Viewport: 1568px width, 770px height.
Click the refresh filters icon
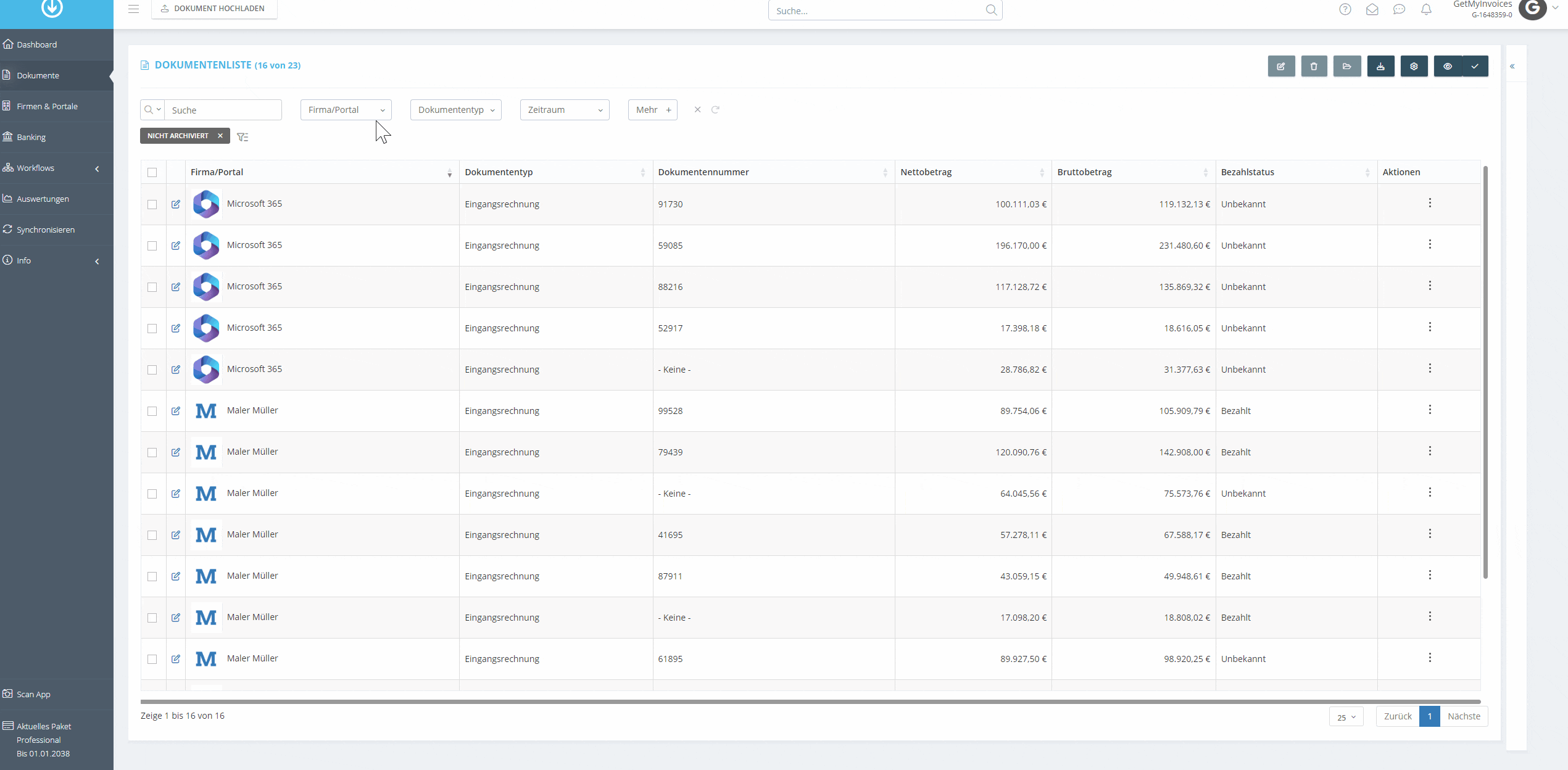coord(715,109)
